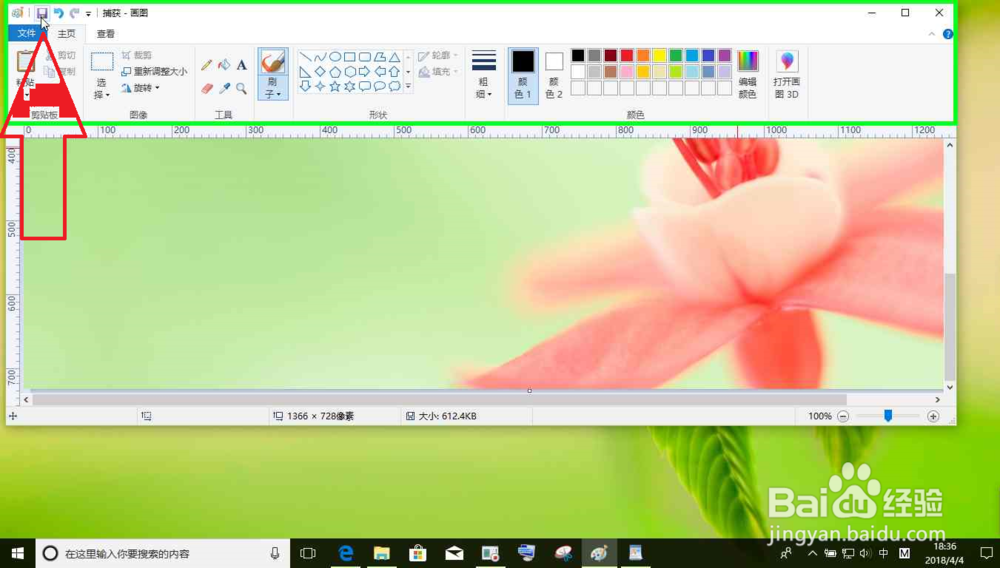
Task: Click the zoom out minus button
Action: [x=843, y=416]
